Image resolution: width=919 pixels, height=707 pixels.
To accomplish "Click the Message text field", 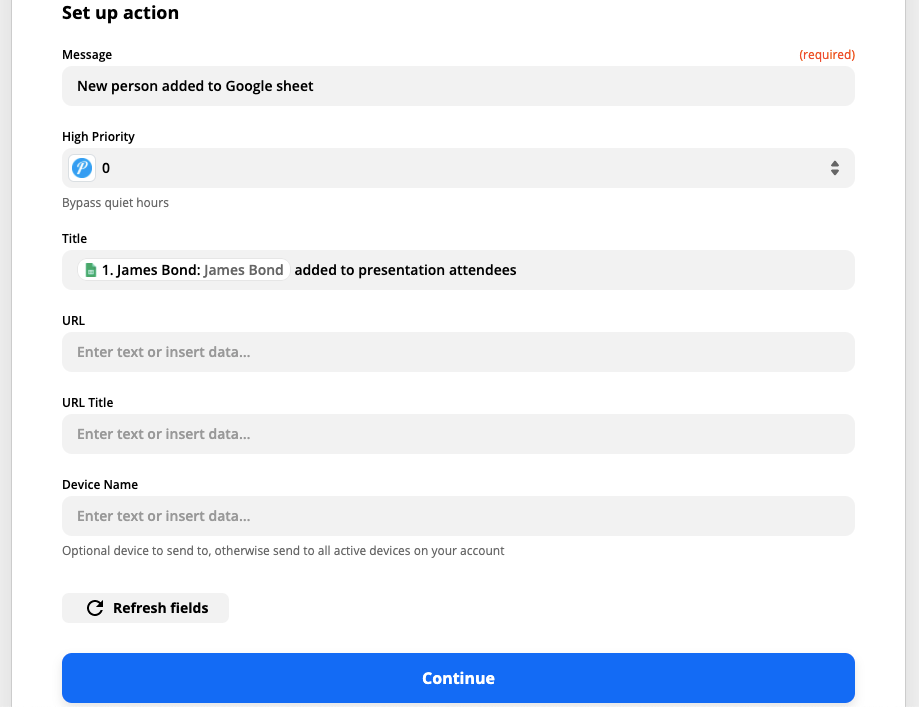I will tap(458, 86).
